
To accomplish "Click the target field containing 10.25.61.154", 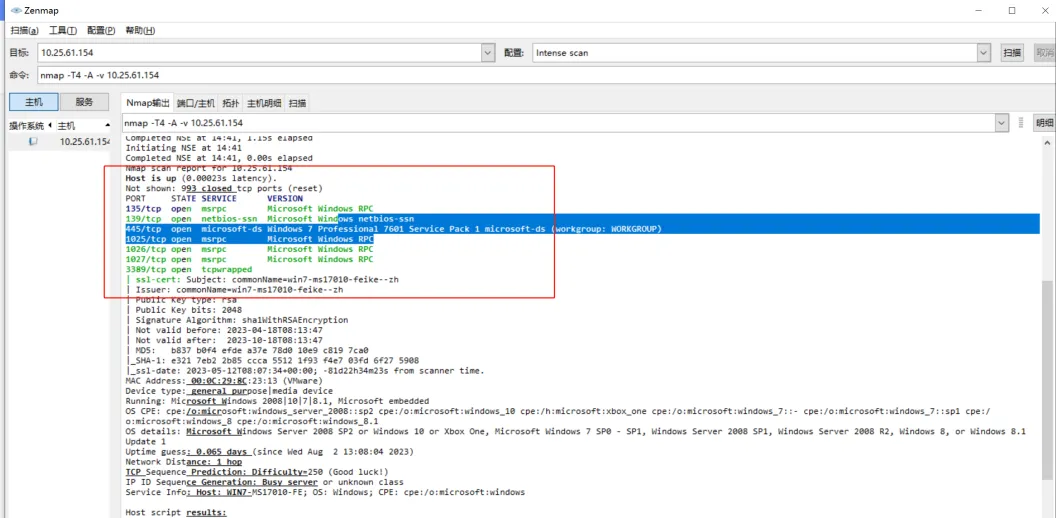I will pos(259,53).
